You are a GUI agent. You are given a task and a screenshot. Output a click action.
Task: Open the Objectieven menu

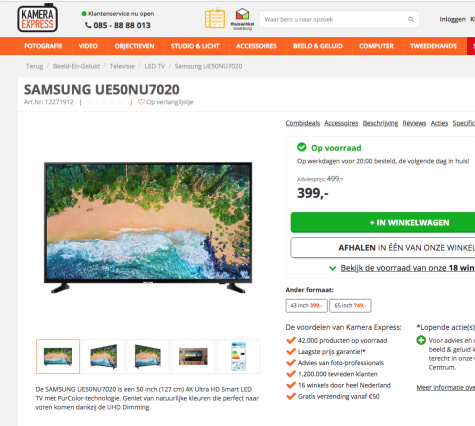134,46
